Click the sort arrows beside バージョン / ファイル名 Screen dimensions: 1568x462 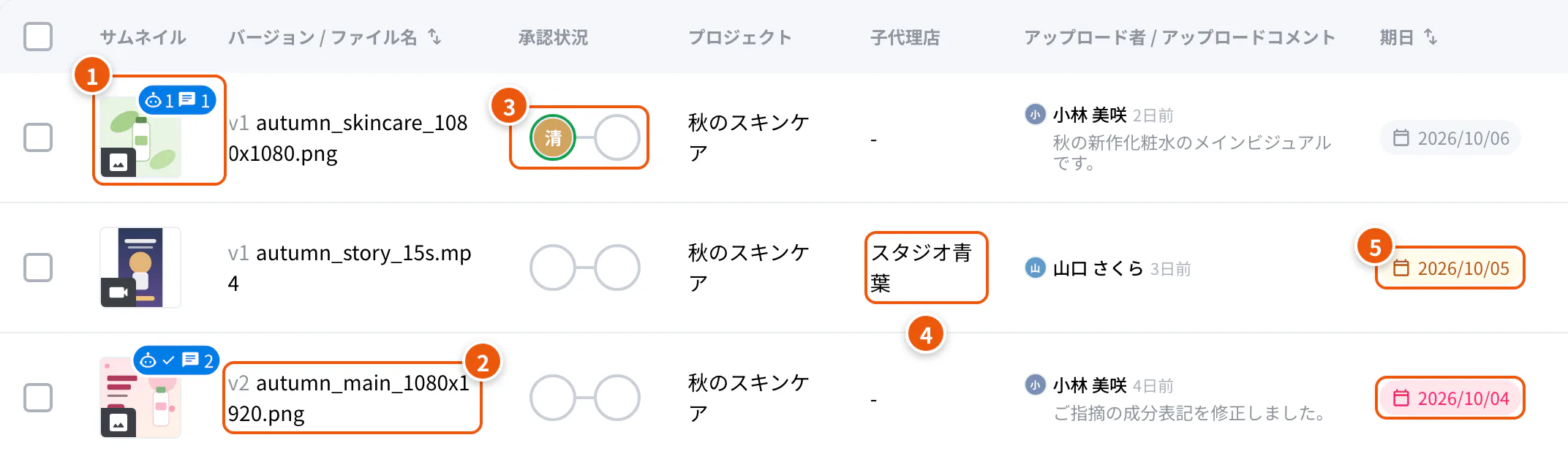click(x=434, y=37)
